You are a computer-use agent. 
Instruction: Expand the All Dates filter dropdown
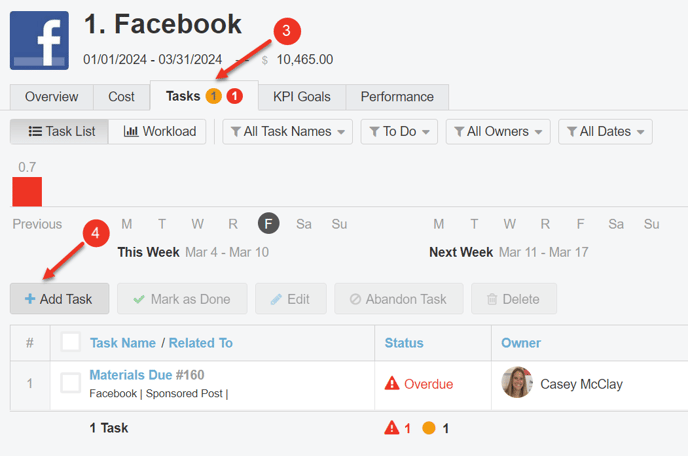pos(605,132)
